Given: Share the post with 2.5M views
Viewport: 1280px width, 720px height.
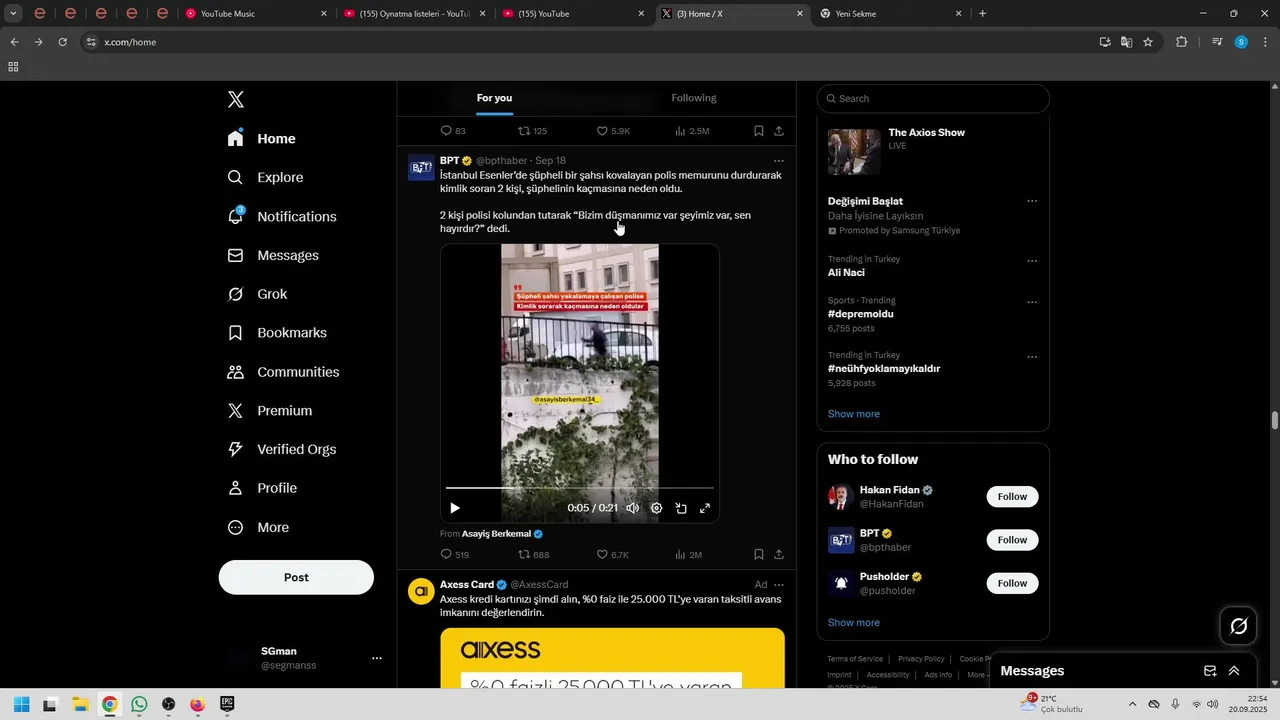Looking at the screenshot, I should coord(779,131).
